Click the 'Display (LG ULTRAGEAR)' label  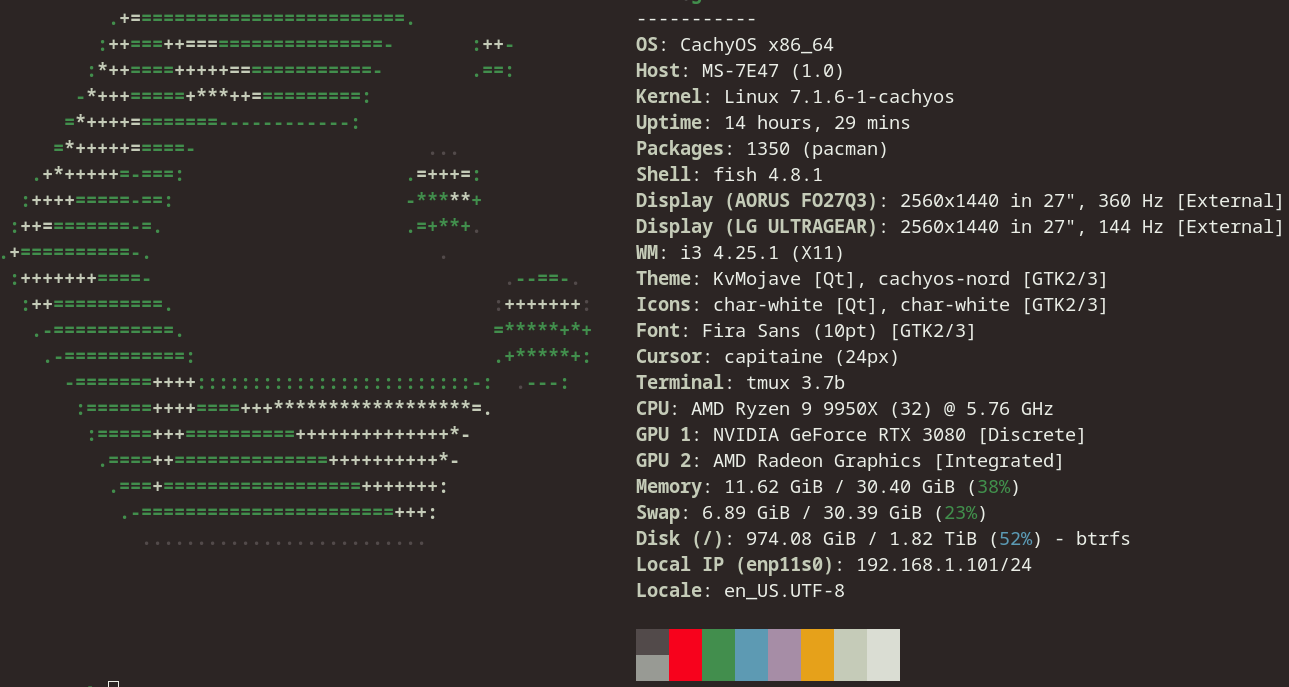point(757,227)
